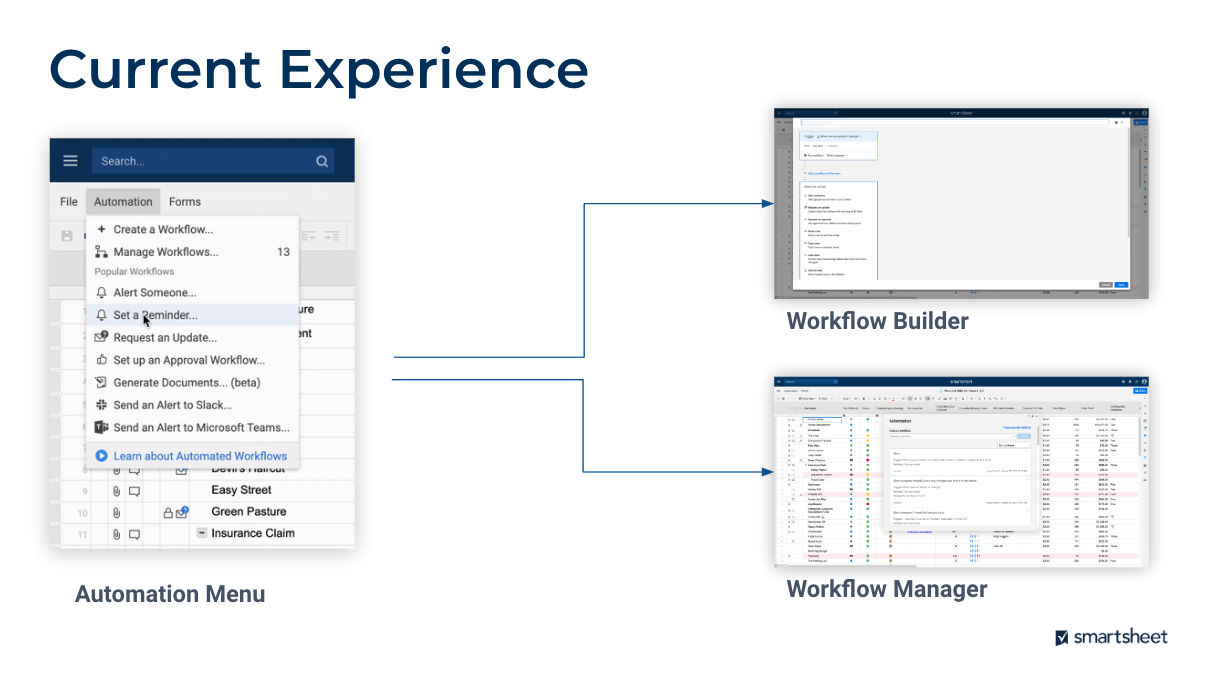This screenshot has width=1218, height=686.
Task: Click attachment paperclip icon in row 11
Action: [116, 534]
